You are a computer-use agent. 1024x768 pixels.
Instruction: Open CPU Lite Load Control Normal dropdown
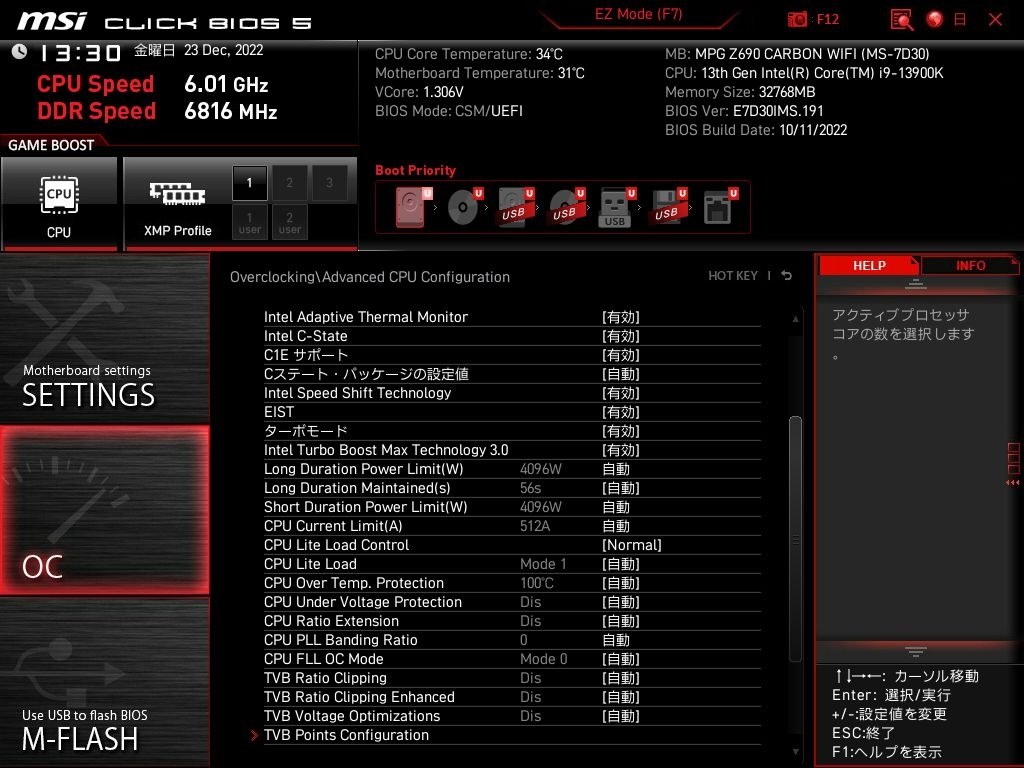coord(632,545)
